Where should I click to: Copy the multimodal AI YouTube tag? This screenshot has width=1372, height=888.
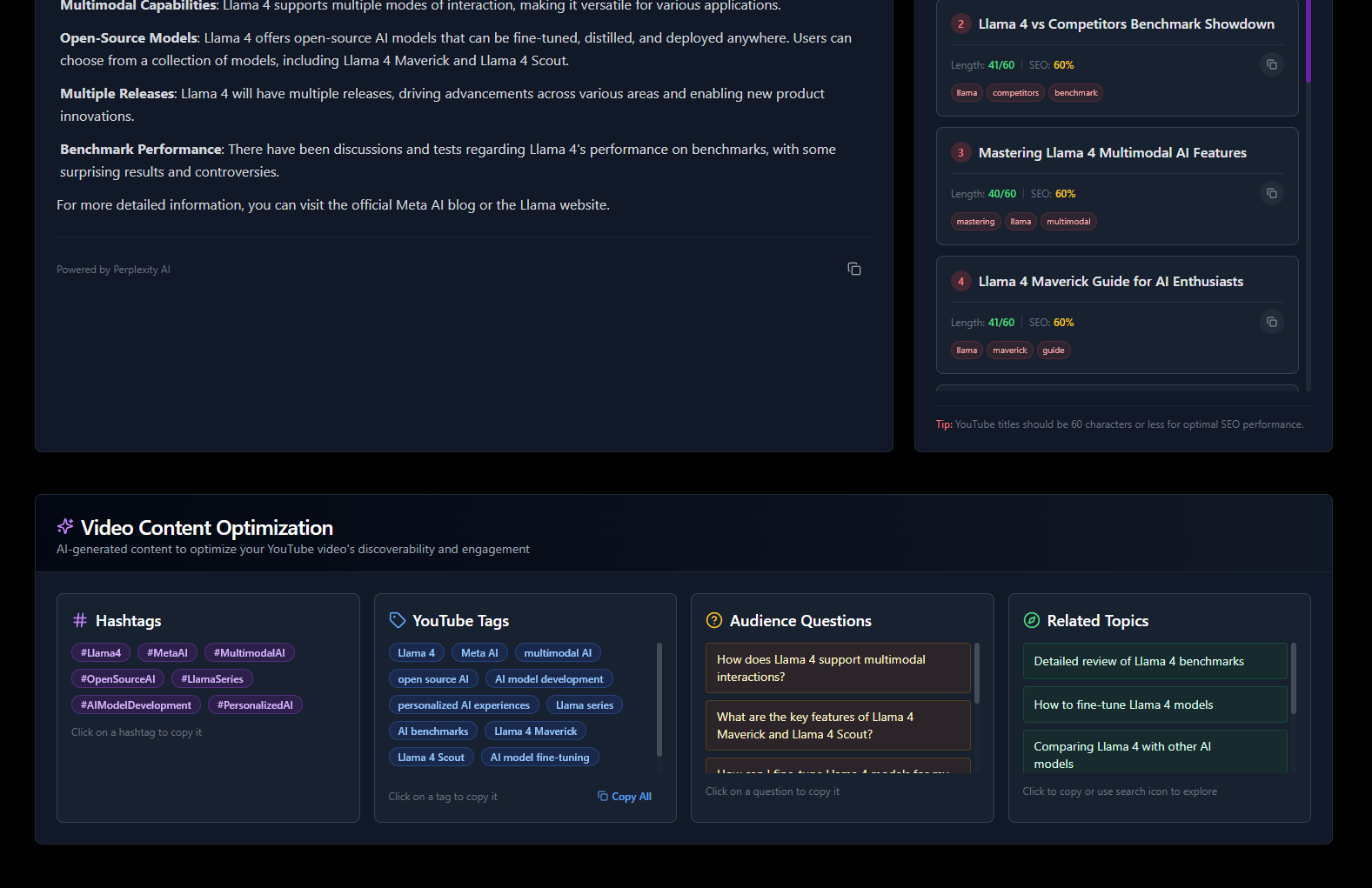[x=558, y=653]
